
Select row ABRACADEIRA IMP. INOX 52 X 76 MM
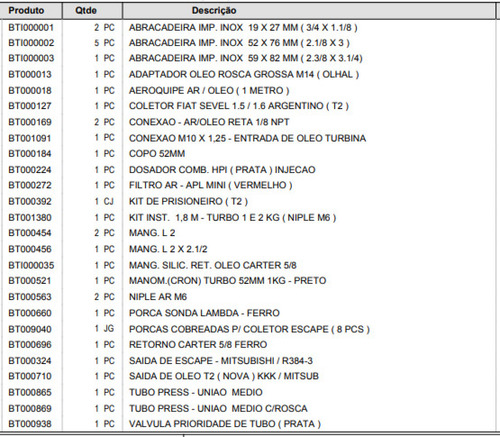click(x=249, y=43)
